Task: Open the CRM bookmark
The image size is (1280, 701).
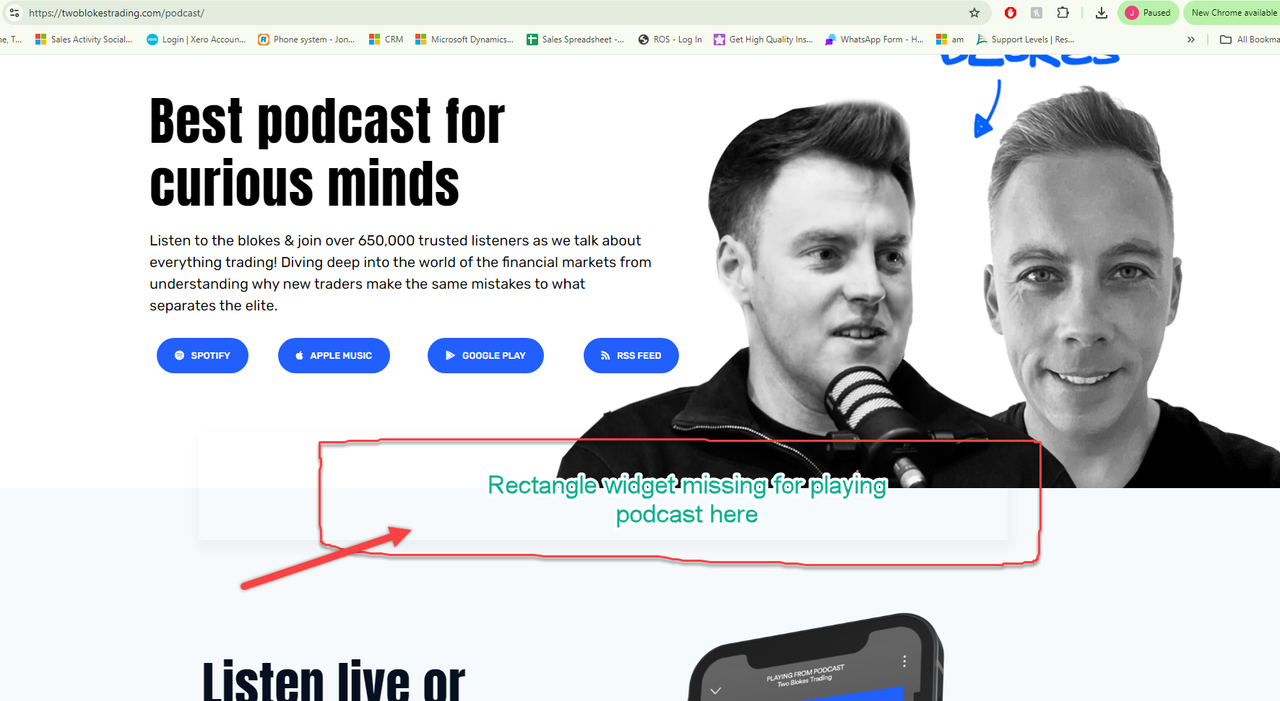Action: 386,40
